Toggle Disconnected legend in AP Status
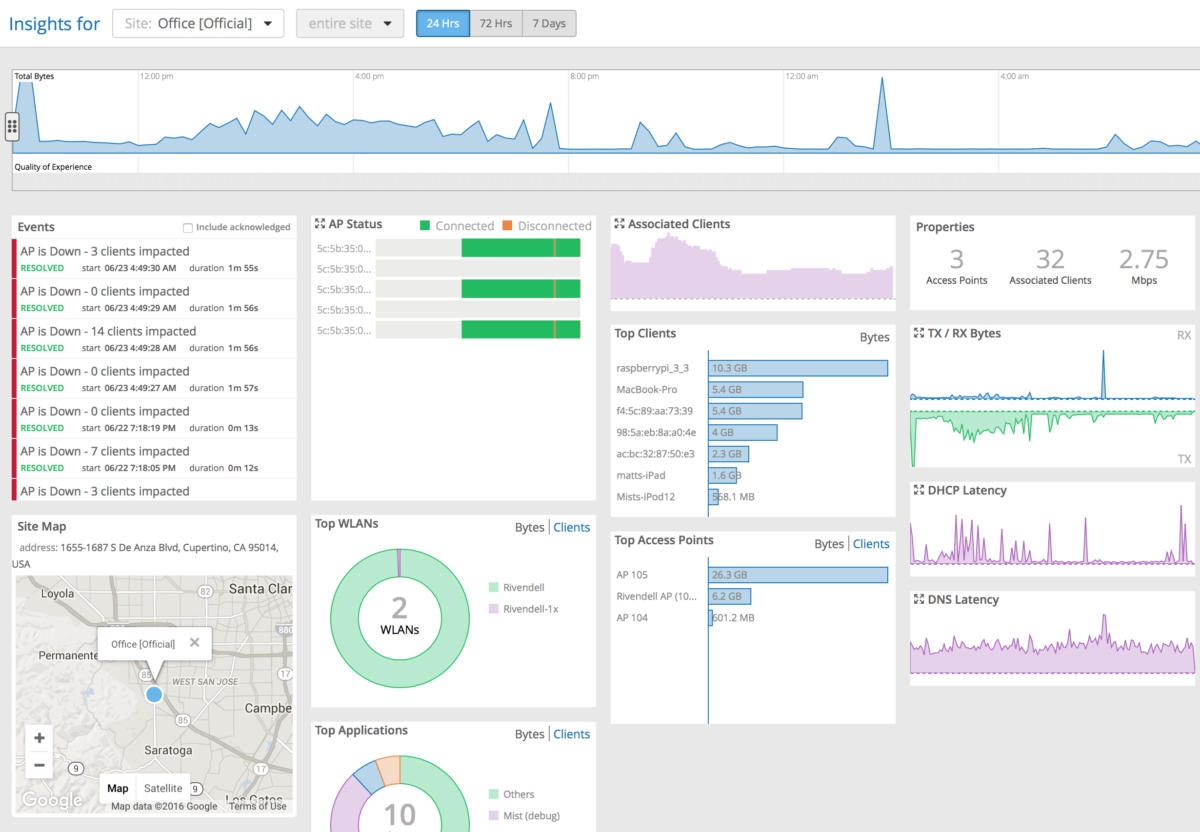 point(547,226)
